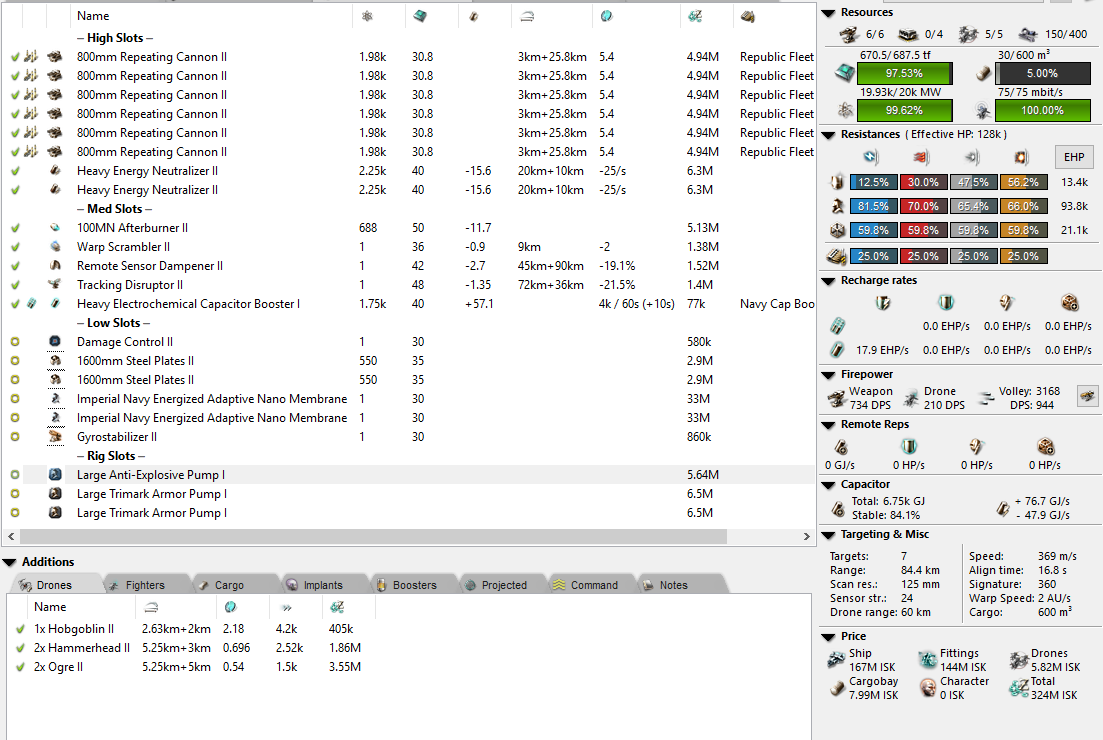Viewport: 1103px width, 740px height.
Task: Toggle the Hobgoblin II drone active checkmark
Action: (x=21, y=629)
